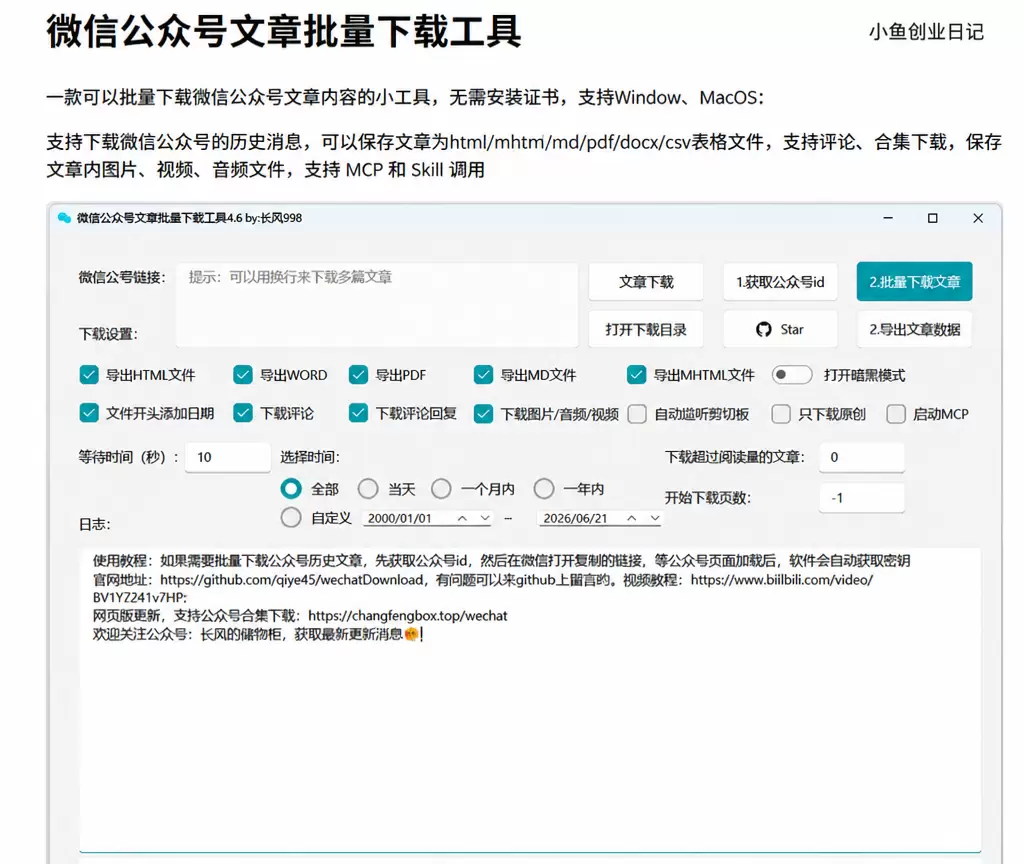1024x864 pixels.
Task: Click 文章下载 button
Action: [646, 281]
